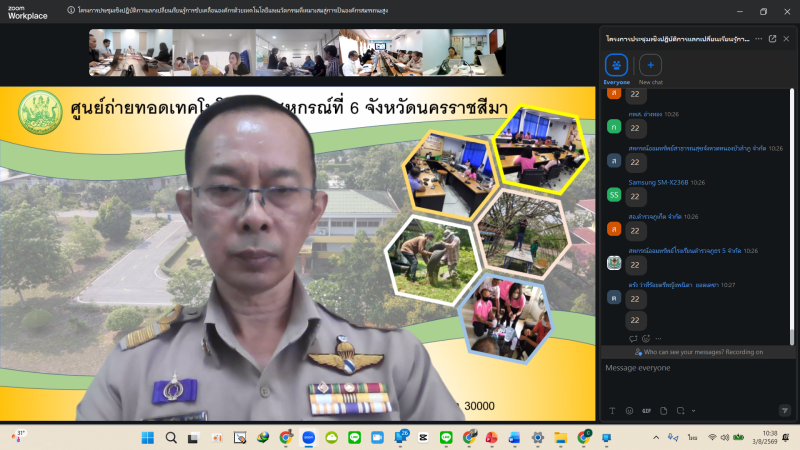
Task: Open the first LINE app in taskbar
Action: click(x=354, y=438)
